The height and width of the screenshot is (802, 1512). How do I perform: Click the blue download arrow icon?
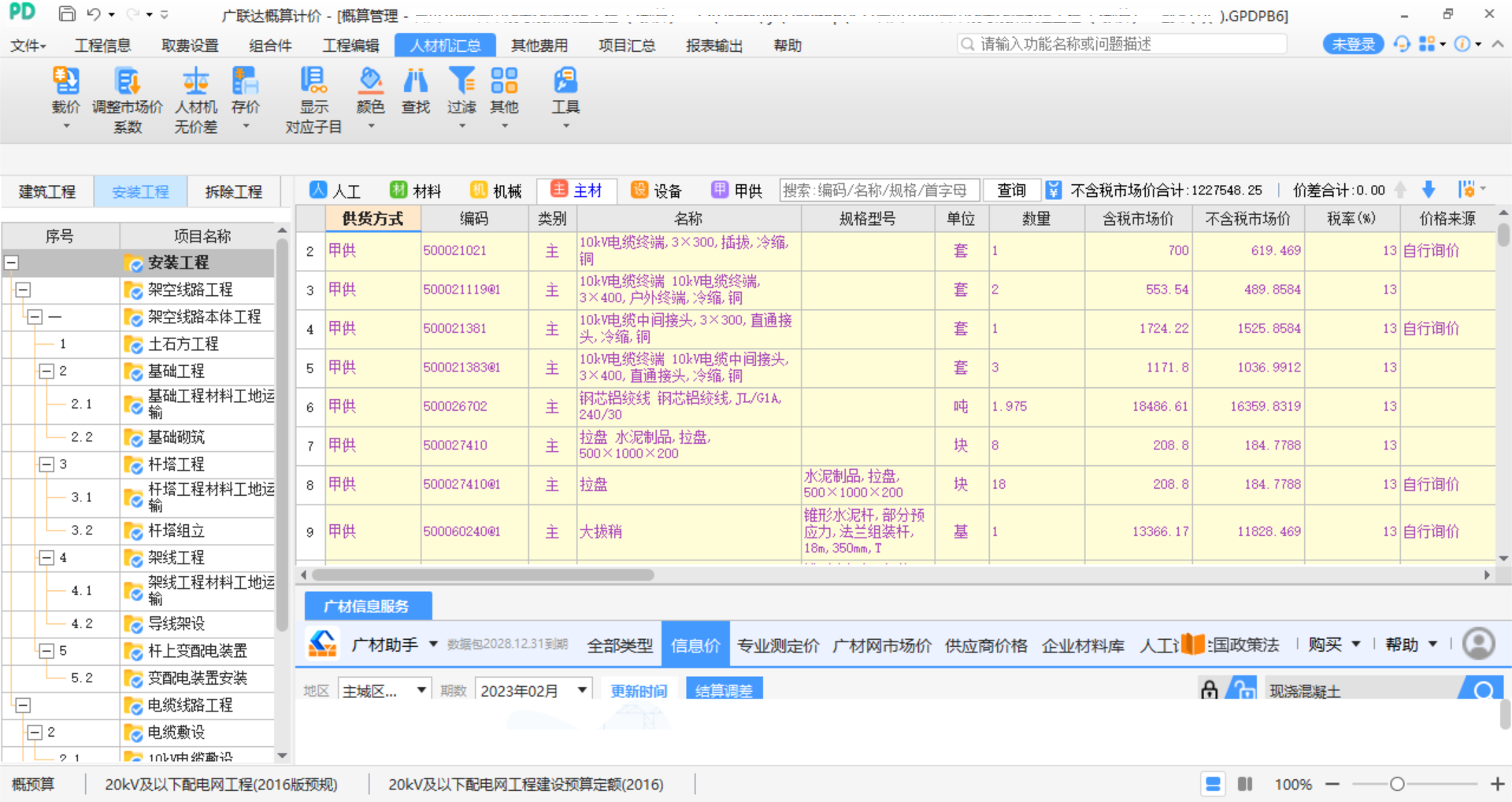point(1429,190)
